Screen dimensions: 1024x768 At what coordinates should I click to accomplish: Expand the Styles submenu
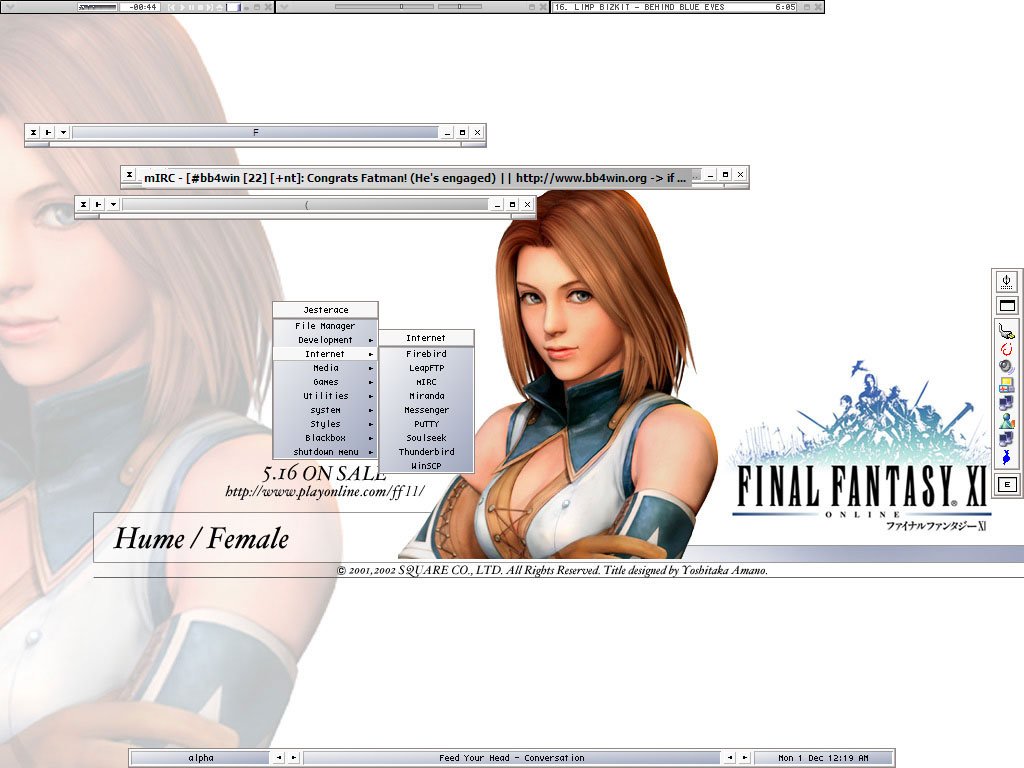pos(325,424)
